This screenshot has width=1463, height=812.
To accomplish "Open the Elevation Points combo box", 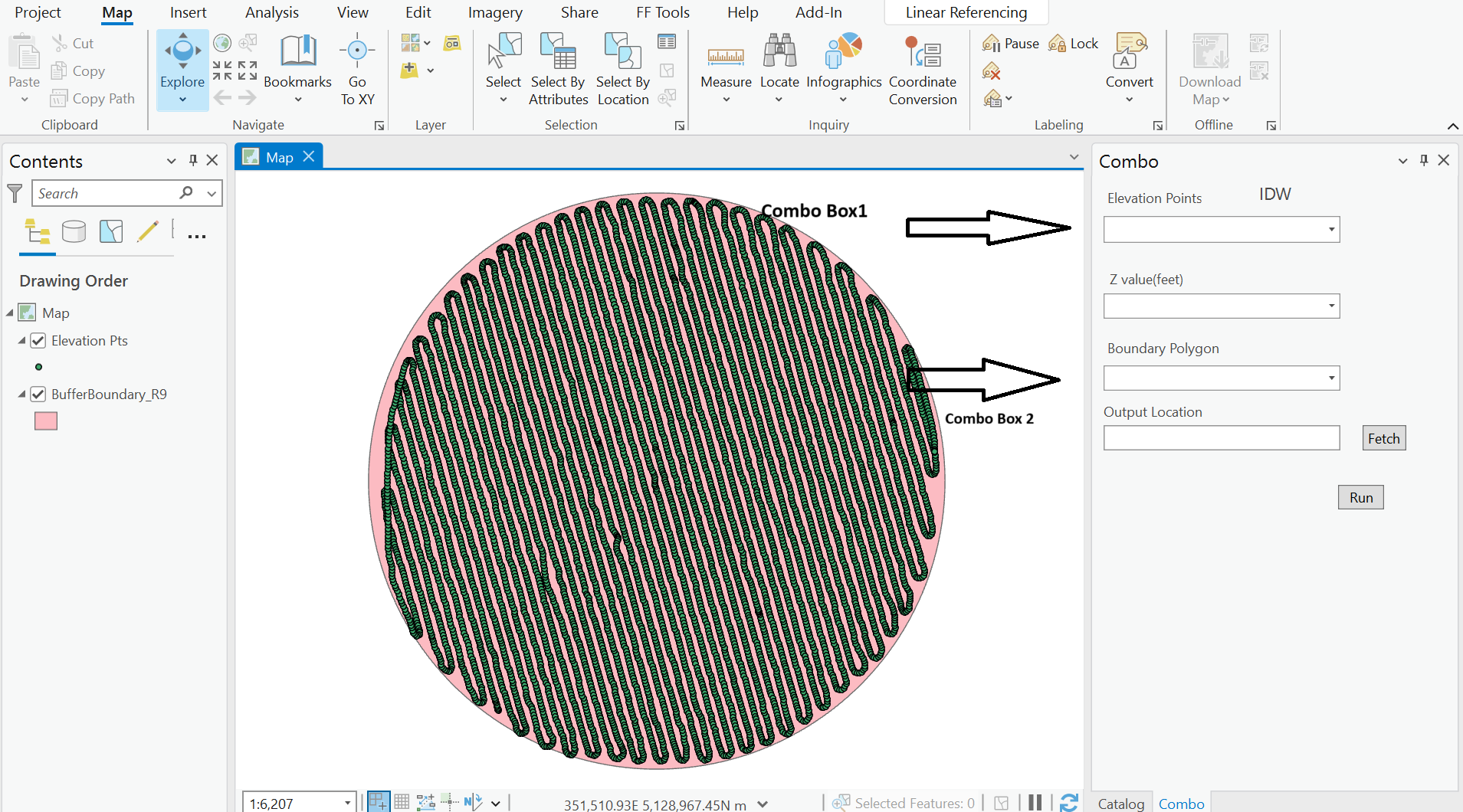I will tap(1222, 229).
